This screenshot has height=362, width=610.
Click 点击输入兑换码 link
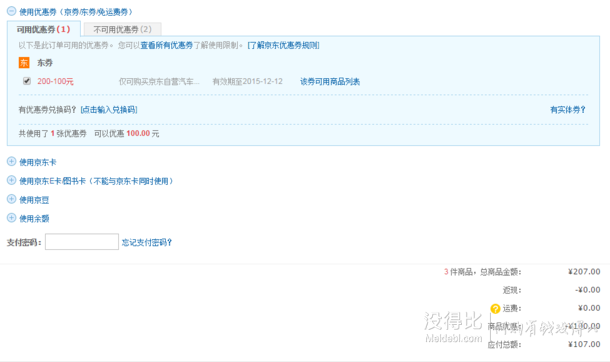[x=109, y=110]
